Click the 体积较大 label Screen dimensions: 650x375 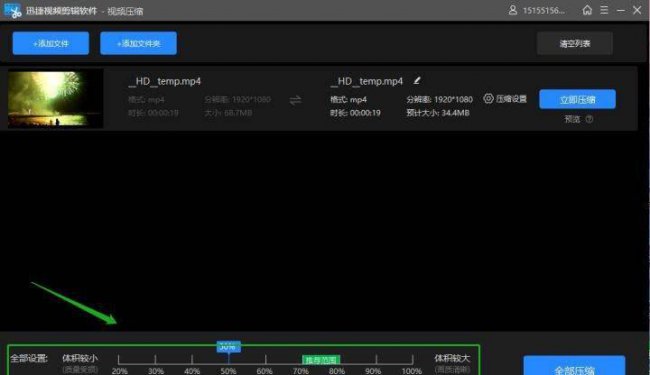452,358
